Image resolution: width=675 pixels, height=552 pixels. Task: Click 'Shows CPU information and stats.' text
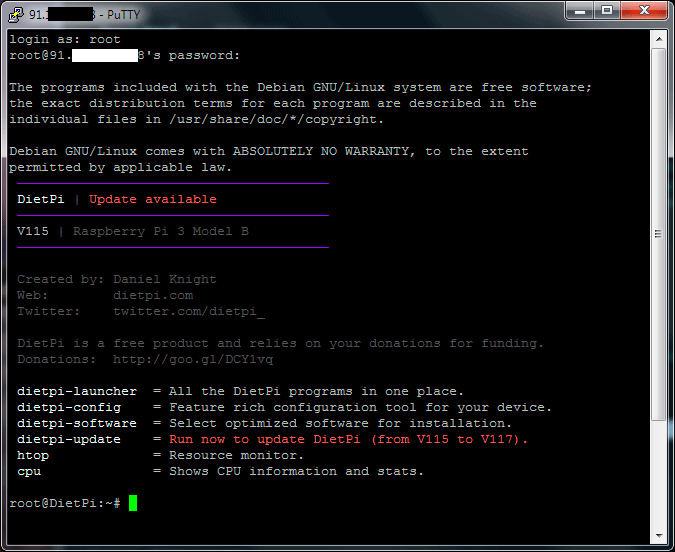pyautogui.click(x=297, y=471)
